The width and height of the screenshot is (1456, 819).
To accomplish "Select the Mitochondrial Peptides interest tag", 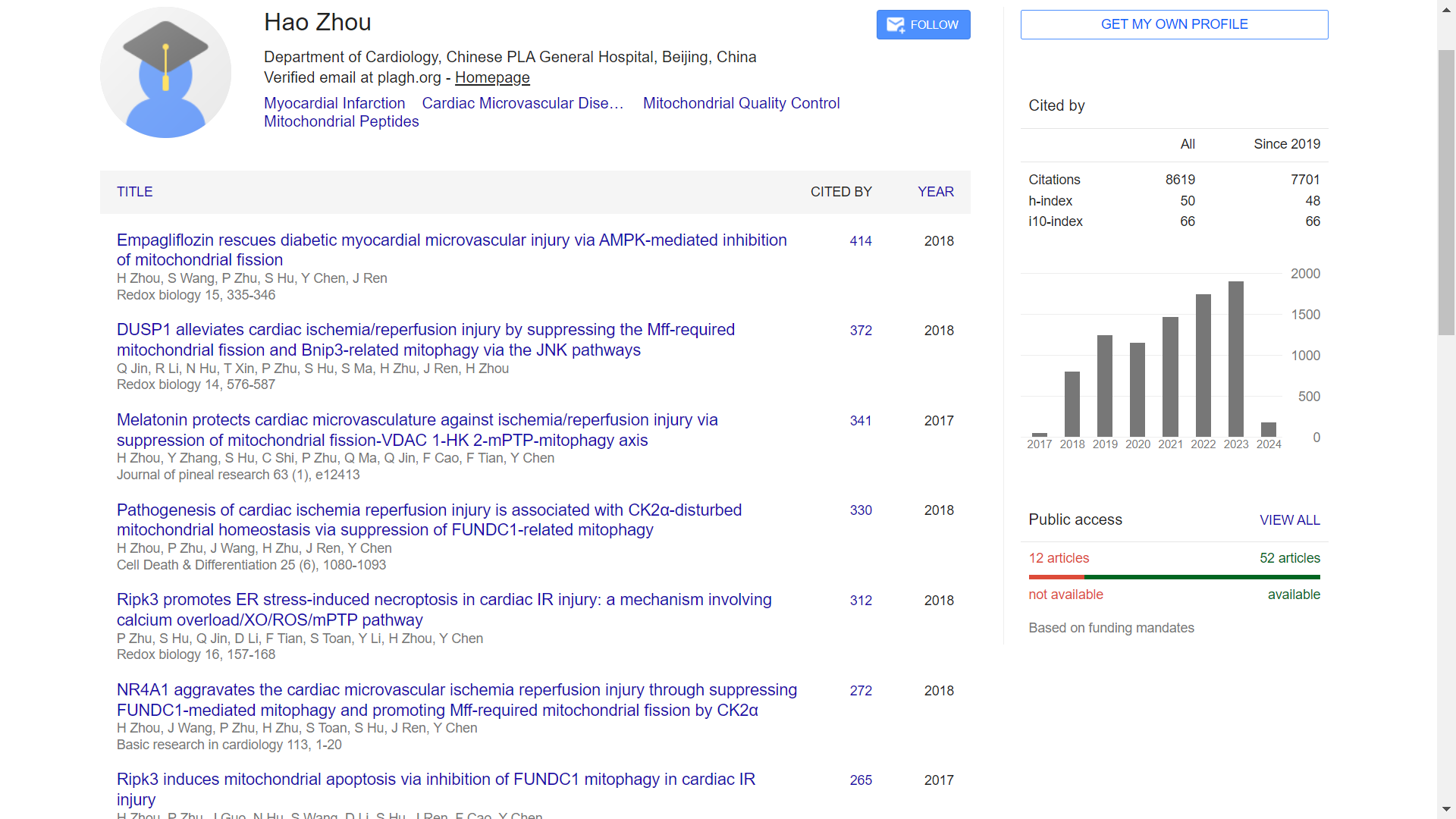I will [x=341, y=121].
